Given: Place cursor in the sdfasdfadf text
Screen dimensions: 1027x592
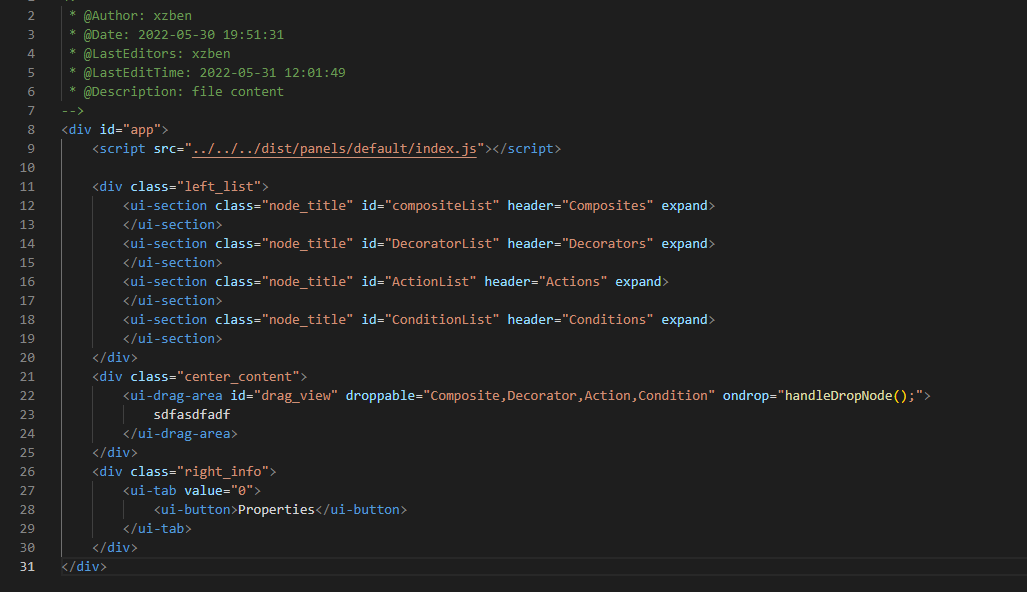Looking at the screenshot, I should tap(192, 415).
